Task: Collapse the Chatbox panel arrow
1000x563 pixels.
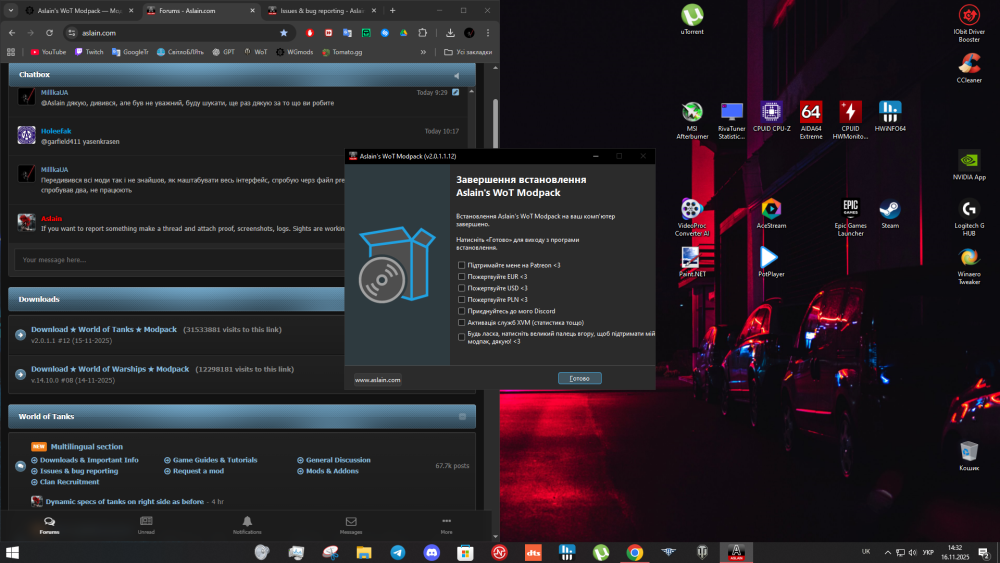Action: tap(457, 75)
